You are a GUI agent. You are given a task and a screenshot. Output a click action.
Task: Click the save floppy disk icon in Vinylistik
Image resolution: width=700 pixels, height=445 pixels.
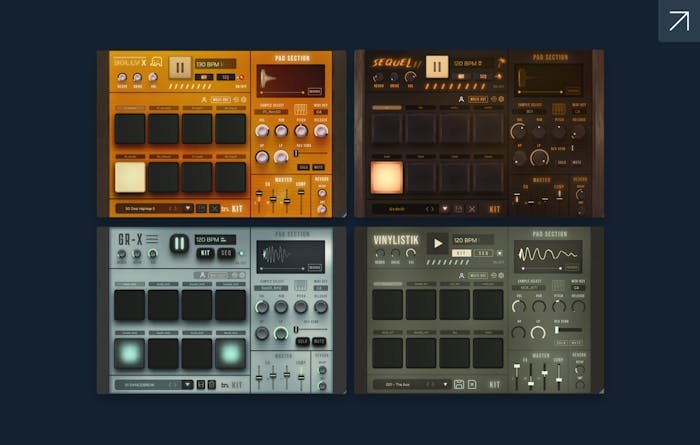click(x=458, y=384)
